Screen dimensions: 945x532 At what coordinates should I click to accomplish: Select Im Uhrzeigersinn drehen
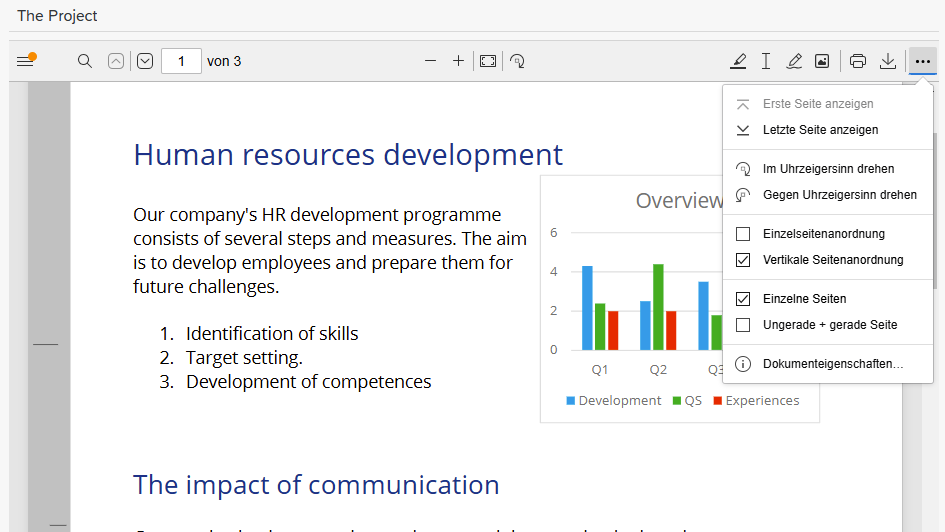[x=827, y=169]
